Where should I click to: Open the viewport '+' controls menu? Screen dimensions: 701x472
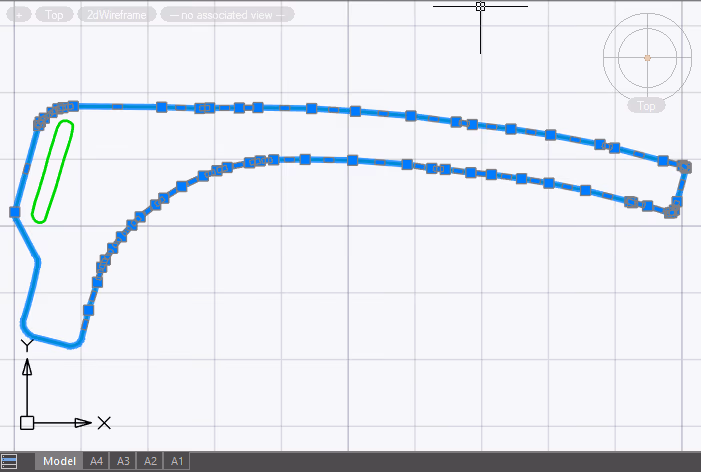click(x=19, y=15)
